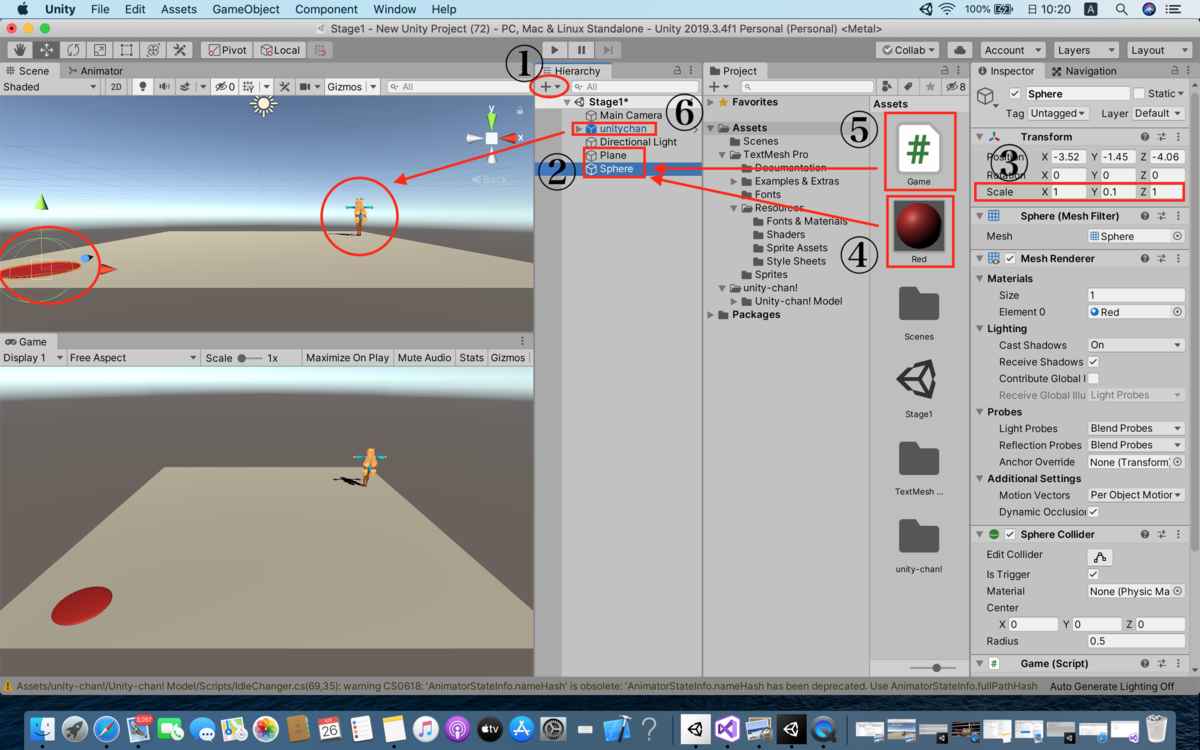Open Cast Shadows dropdown
The height and width of the screenshot is (750, 1200).
click(1136, 345)
